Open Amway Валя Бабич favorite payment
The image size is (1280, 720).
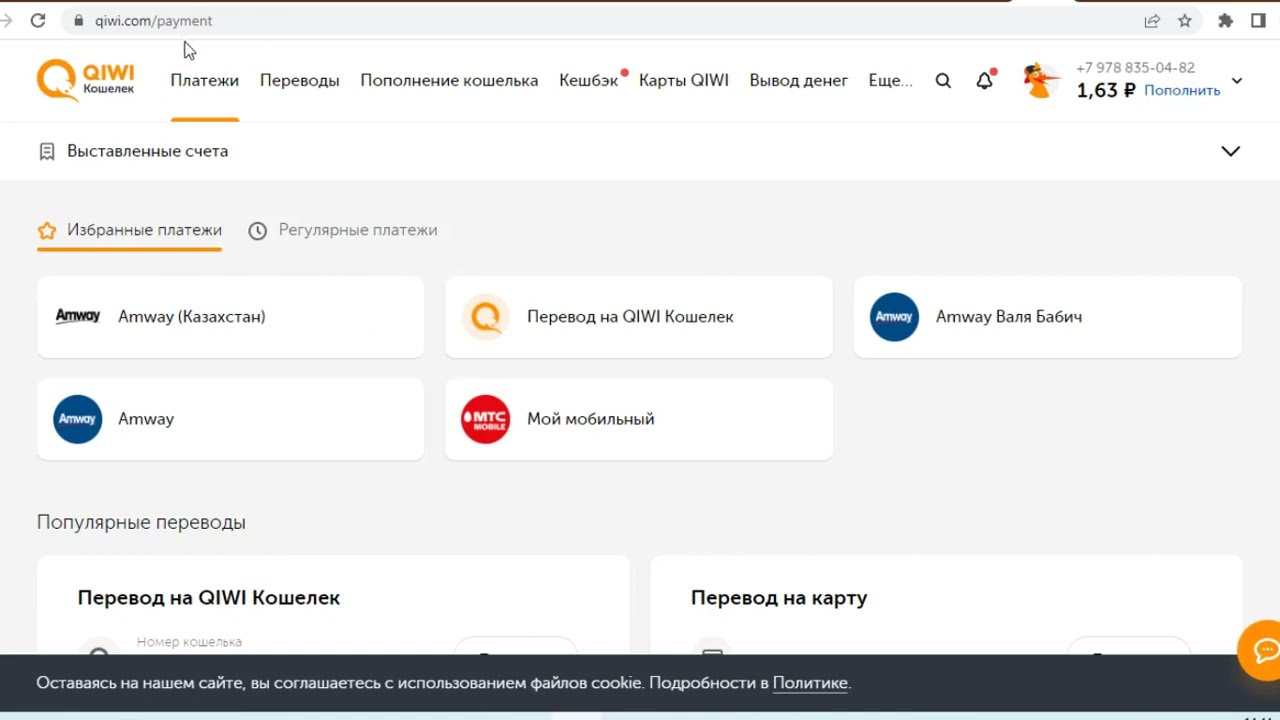point(1048,317)
